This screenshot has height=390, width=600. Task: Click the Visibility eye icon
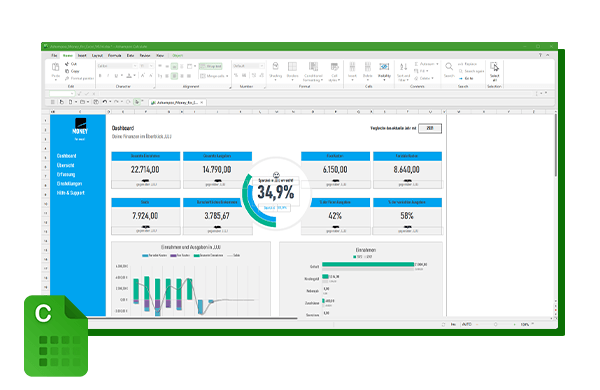(x=384, y=67)
